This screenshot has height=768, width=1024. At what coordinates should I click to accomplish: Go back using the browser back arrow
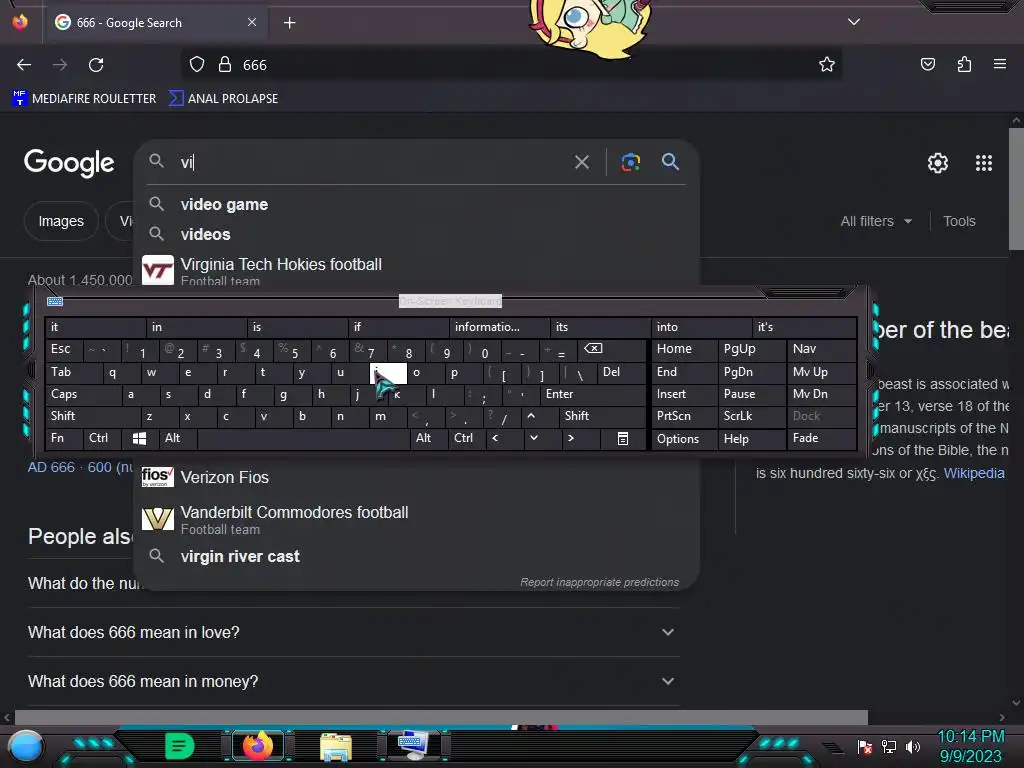[x=24, y=65]
